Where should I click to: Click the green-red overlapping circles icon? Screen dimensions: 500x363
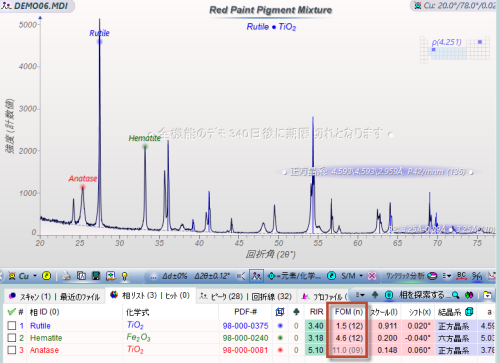pyautogui.click(x=469, y=295)
